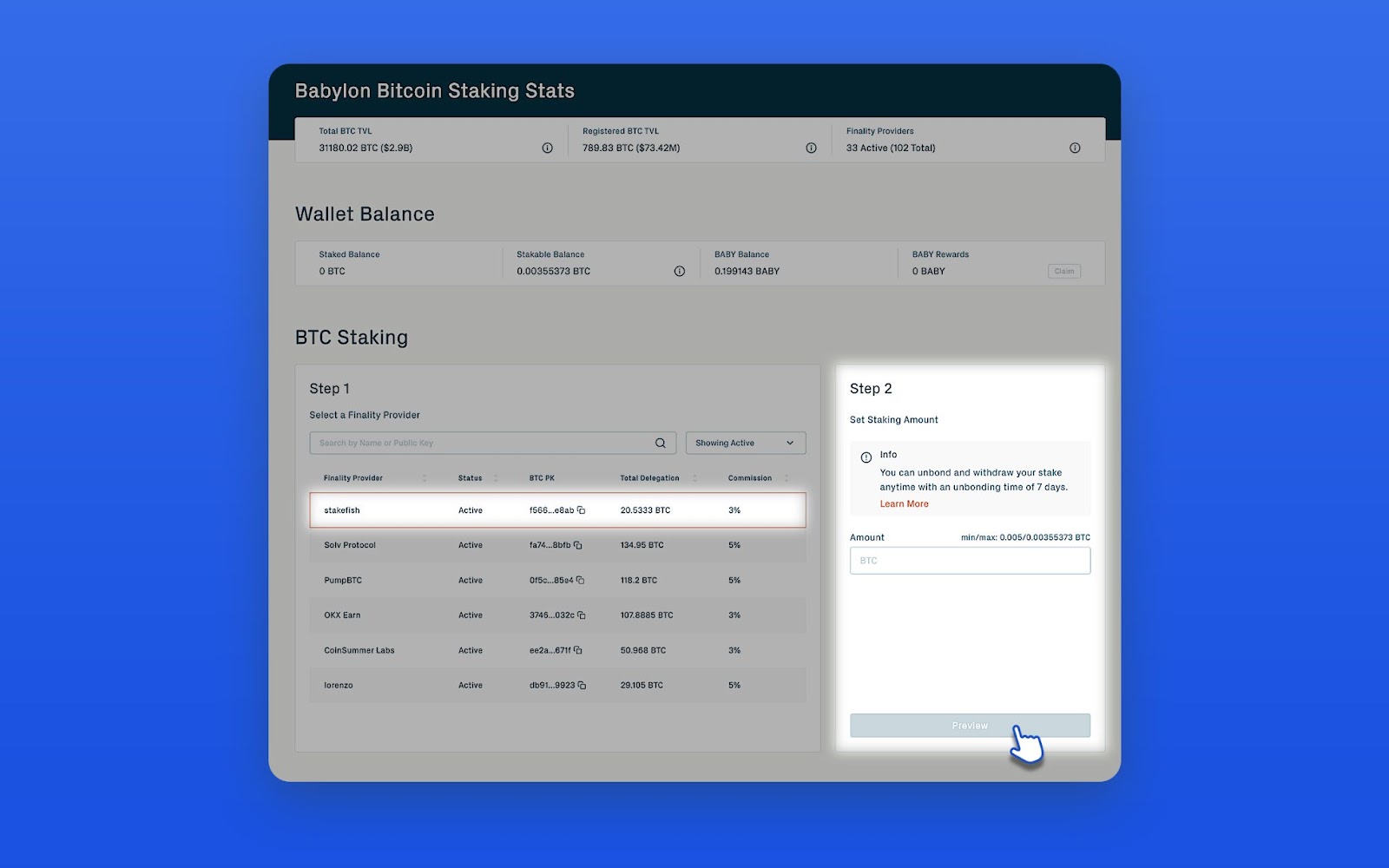1389x868 pixels.
Task: Click the info icon beside Total BTC TVL
Action: (547, 148)
